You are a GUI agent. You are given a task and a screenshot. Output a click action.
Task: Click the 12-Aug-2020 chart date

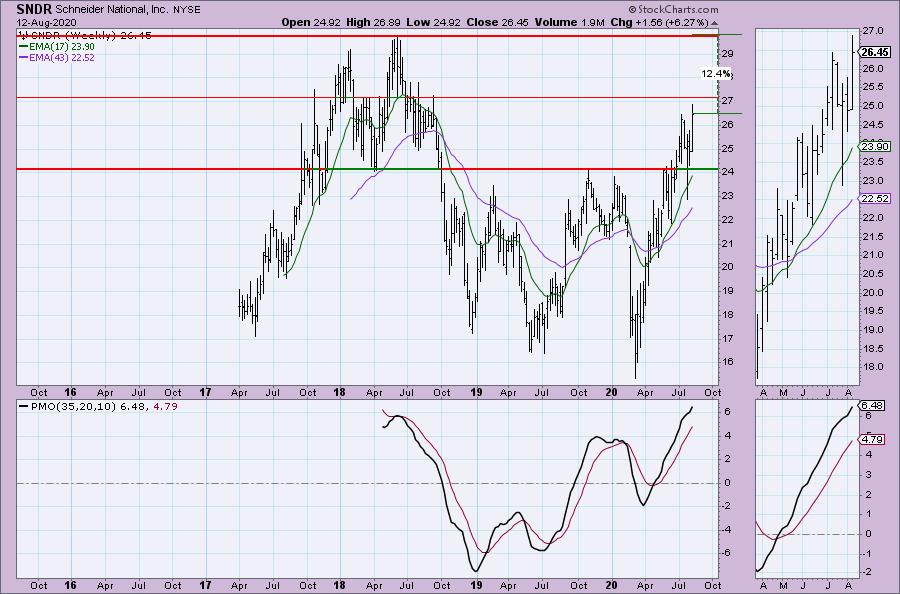46,23
